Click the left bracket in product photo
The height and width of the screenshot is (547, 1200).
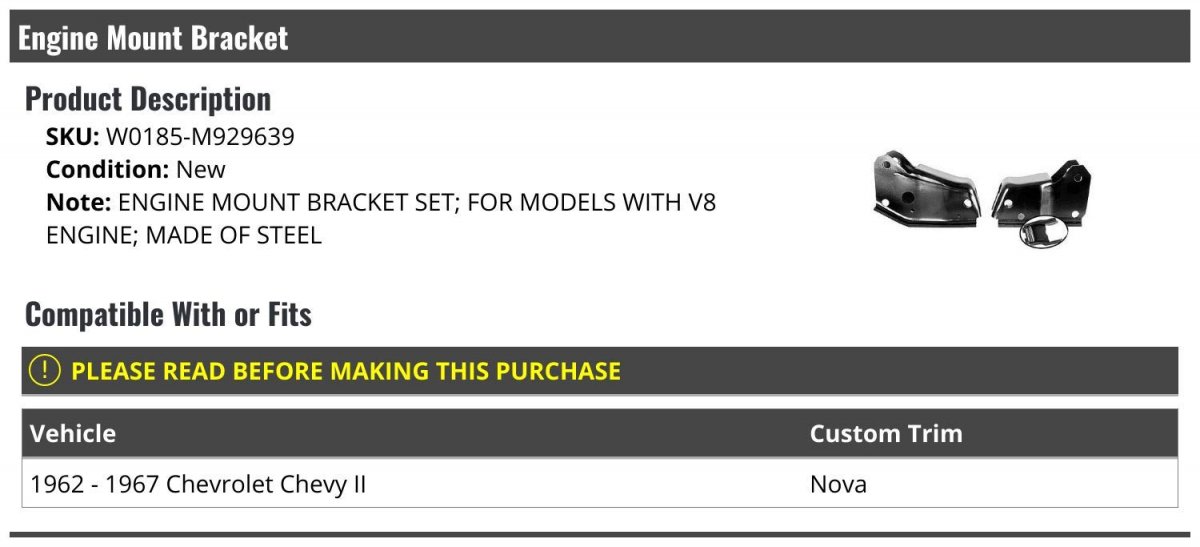tap(924, 190)
